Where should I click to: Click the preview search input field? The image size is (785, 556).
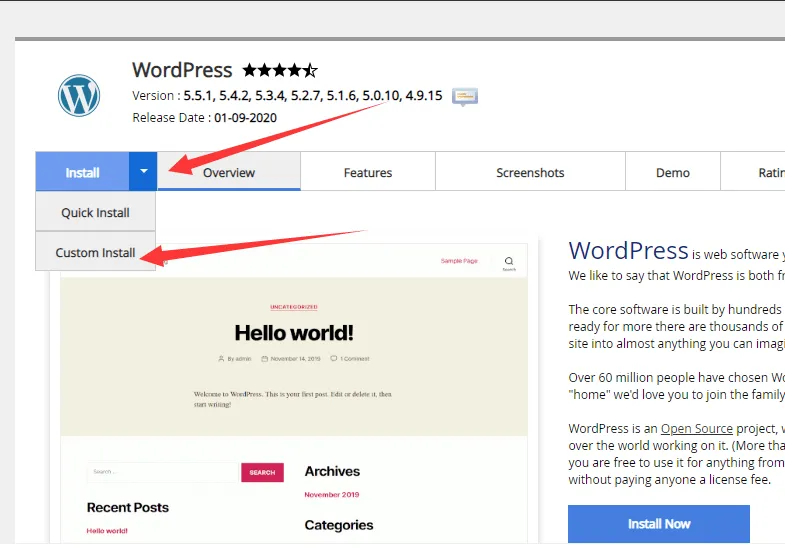click(163, 472)
